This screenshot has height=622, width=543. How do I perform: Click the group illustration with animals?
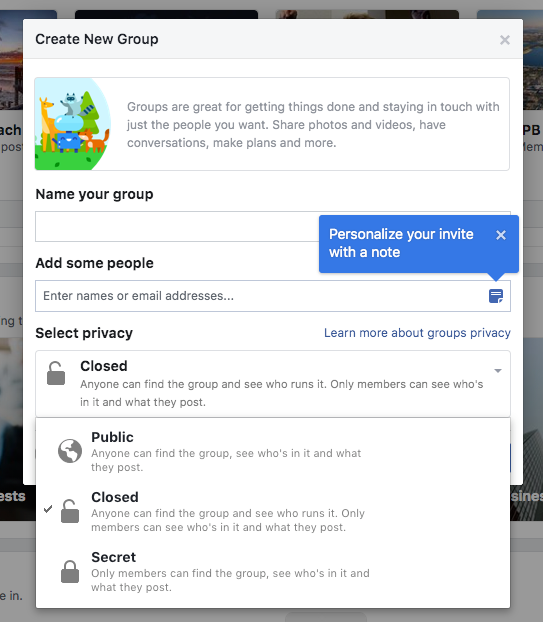click(x=73, y=124)
